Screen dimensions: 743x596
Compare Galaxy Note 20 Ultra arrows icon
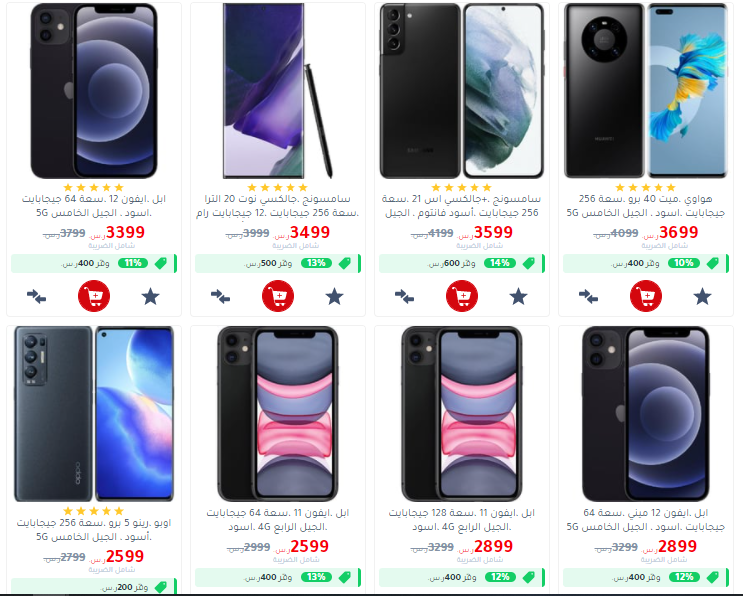pos(220,297)
